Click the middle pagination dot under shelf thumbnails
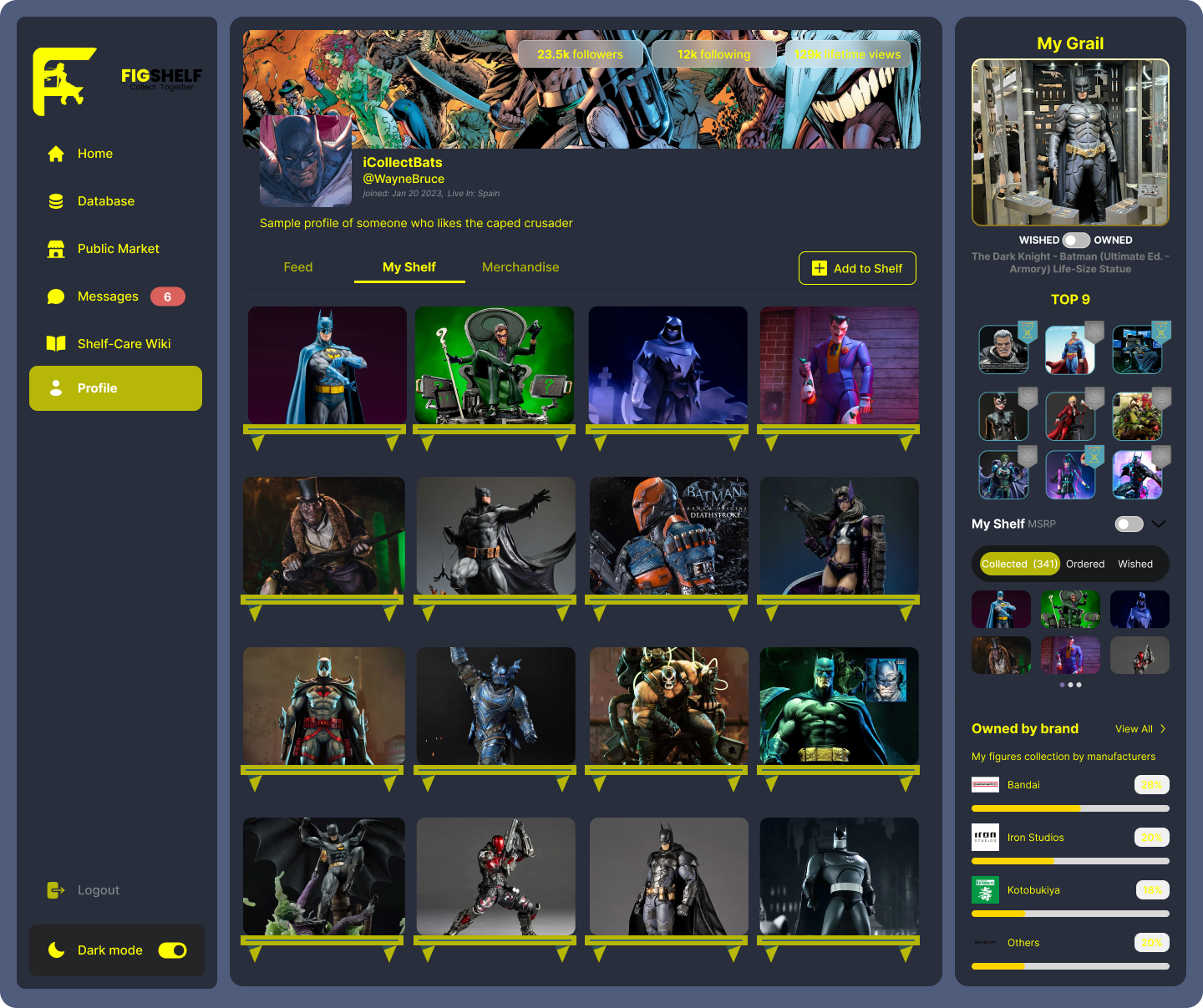This screenshot has height=1008, width=1203. pyautogui.click(x=1070, y=685)
